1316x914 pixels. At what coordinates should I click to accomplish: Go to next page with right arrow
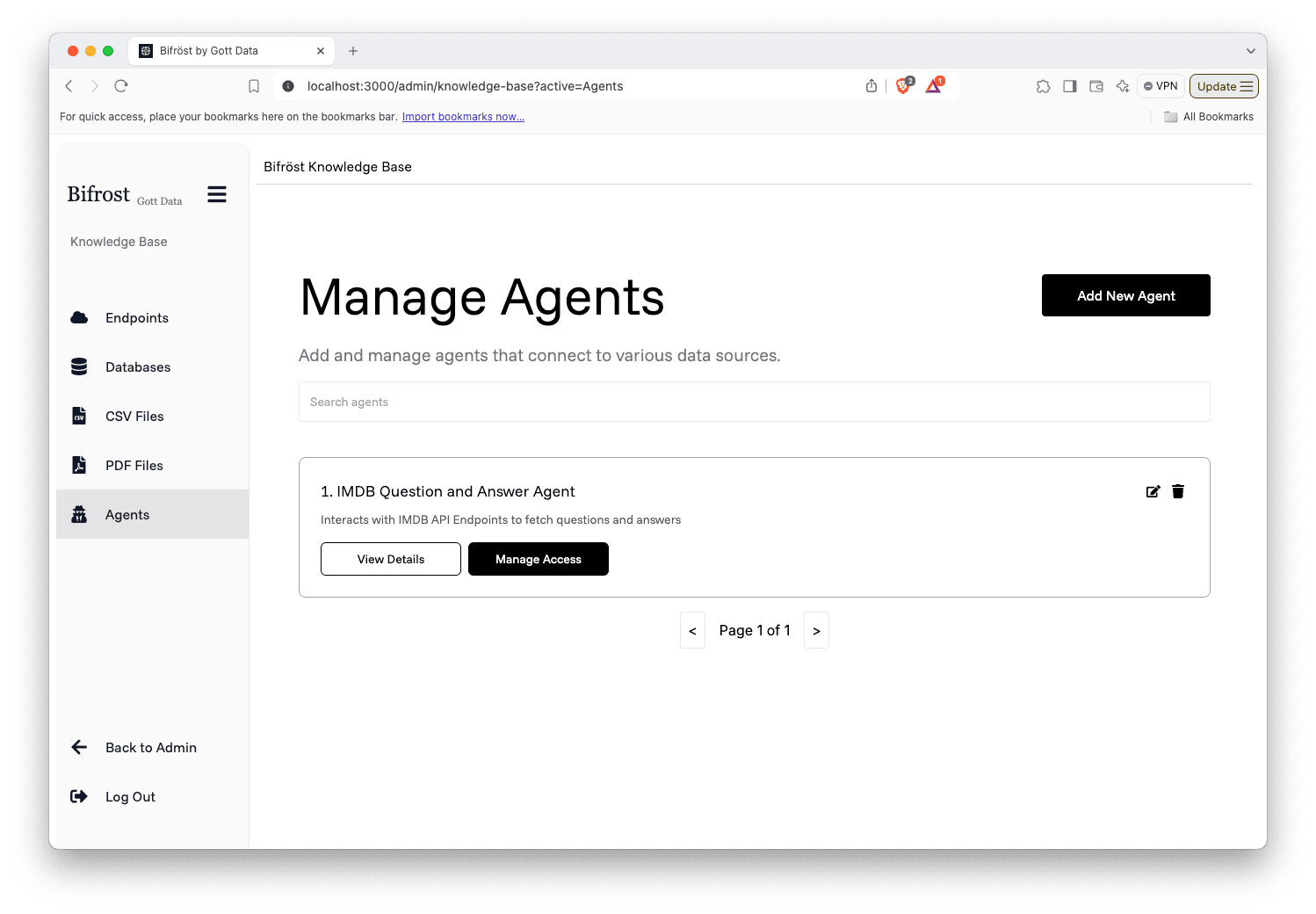[x=816, y=630]
